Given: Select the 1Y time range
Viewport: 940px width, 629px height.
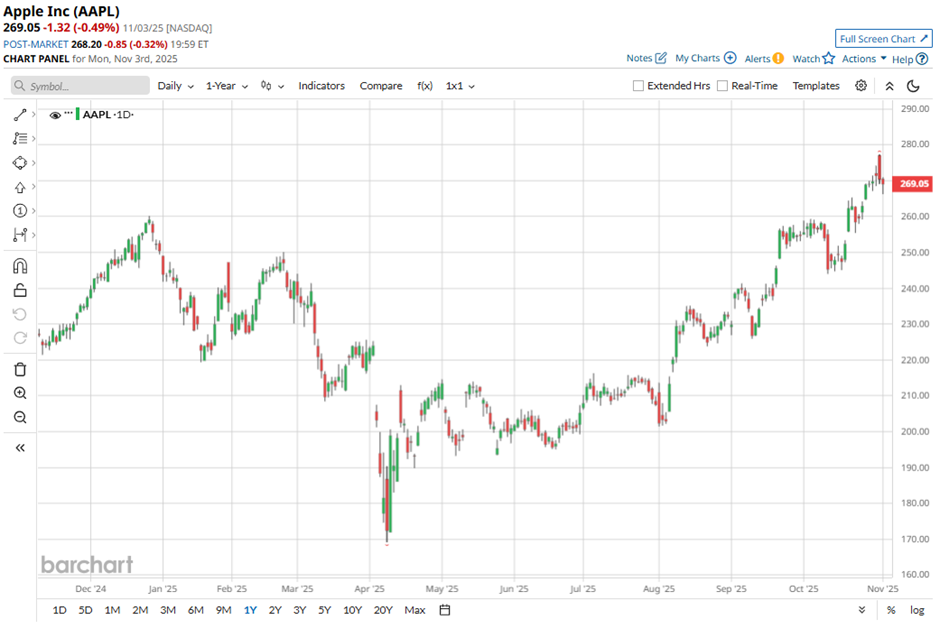Looking at the screenshot, I should pyautogui.click(x=250, y=610).
